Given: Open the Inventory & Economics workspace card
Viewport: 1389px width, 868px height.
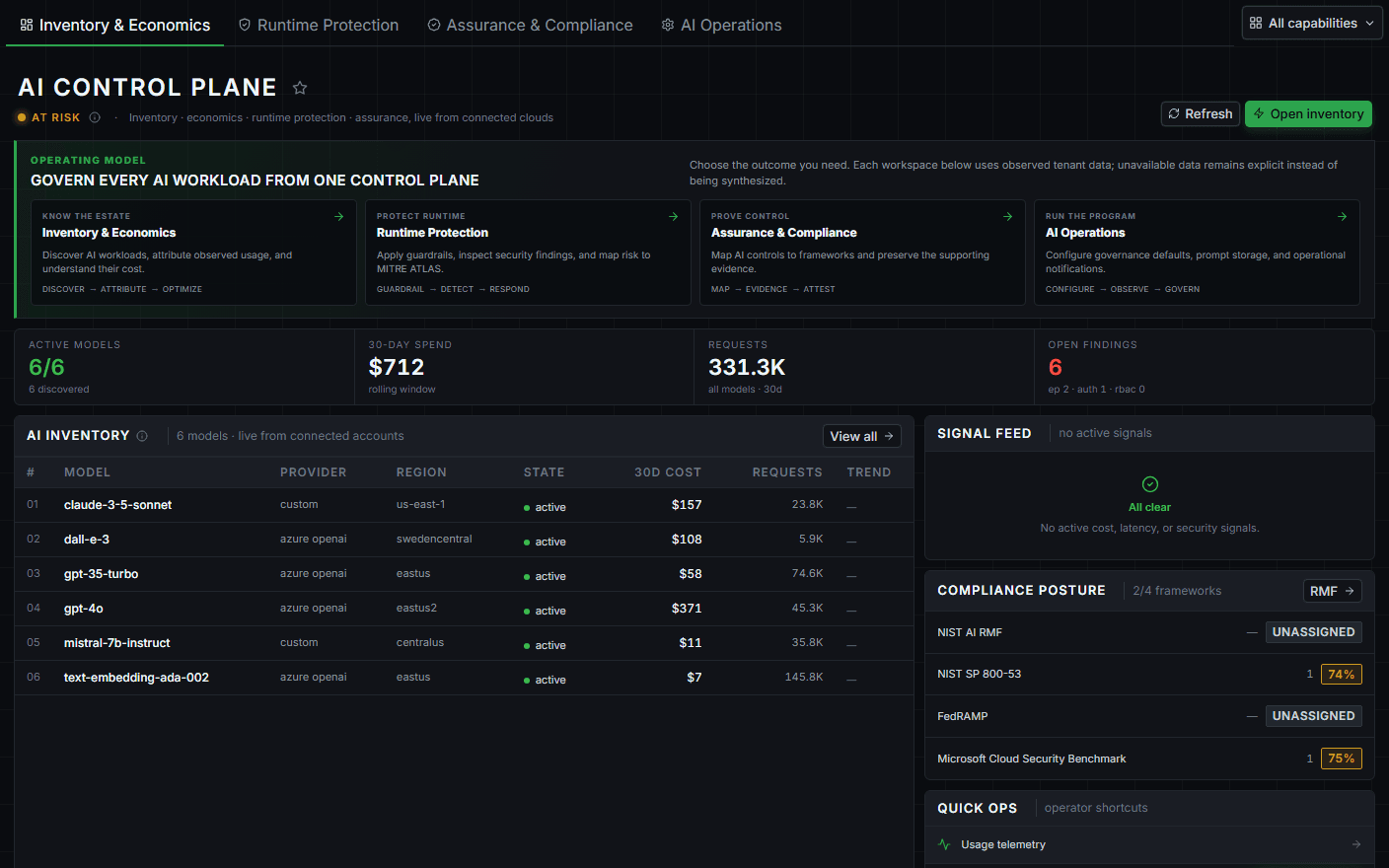Looking at the screenshot, I should coord(193,253).
